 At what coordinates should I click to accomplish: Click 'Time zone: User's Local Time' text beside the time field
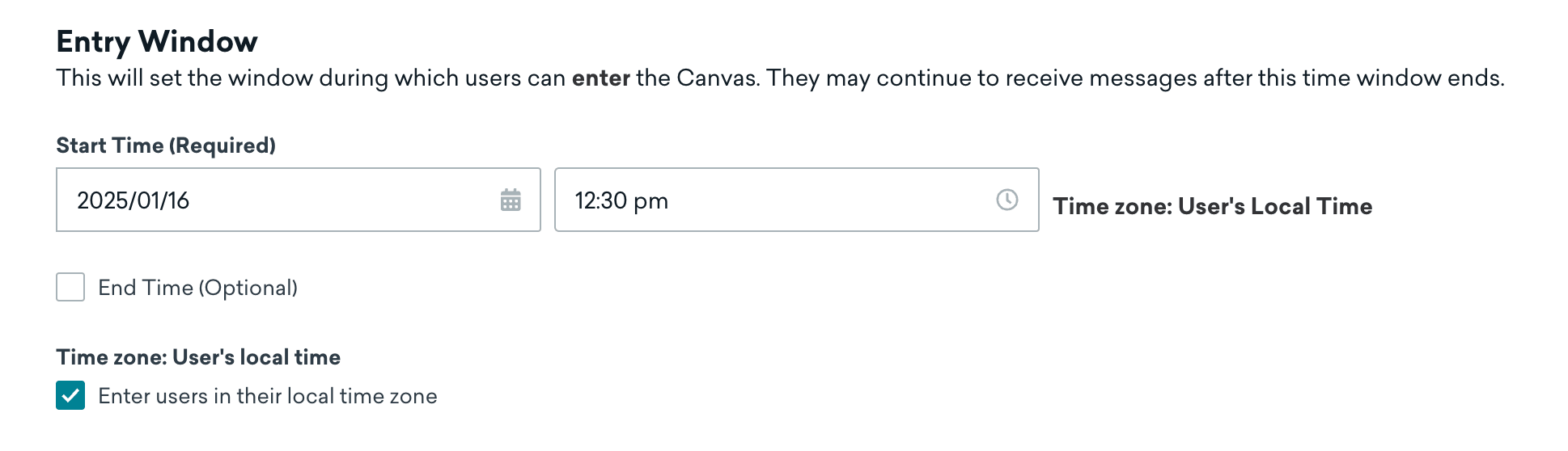pos(1213,206)
